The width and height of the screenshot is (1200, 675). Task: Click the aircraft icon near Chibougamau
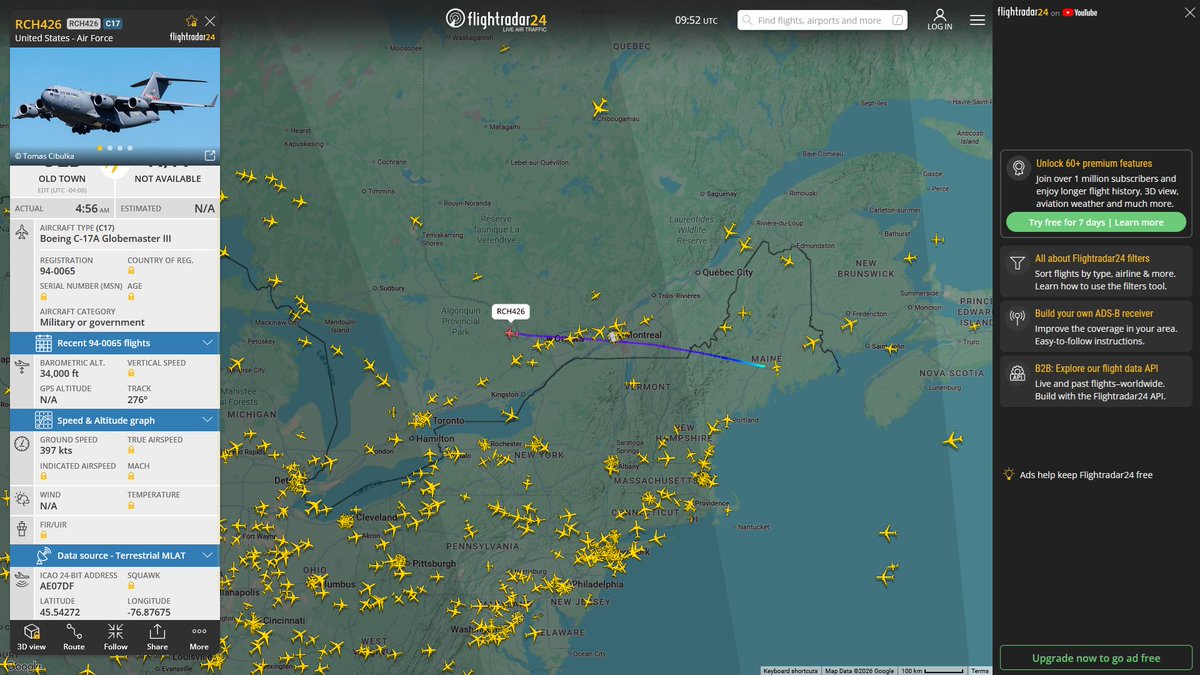[599, 107]
